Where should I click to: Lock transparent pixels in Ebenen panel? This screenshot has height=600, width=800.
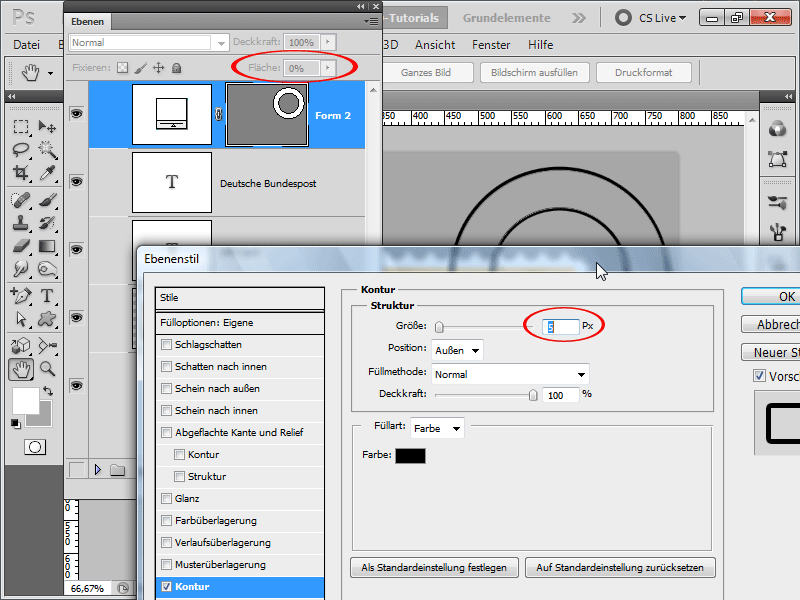(122, 68)
